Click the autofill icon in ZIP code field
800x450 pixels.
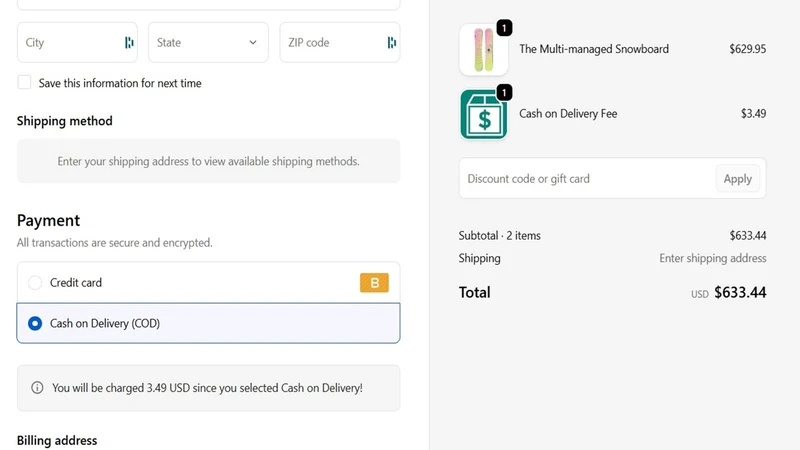(392, 42)
